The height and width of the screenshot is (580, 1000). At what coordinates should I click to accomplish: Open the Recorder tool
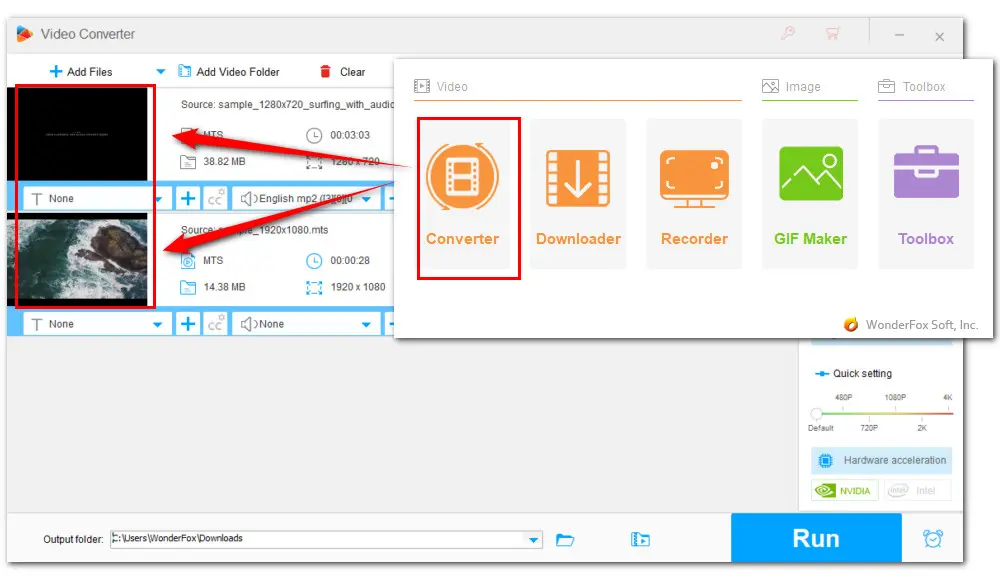point(694,198)
